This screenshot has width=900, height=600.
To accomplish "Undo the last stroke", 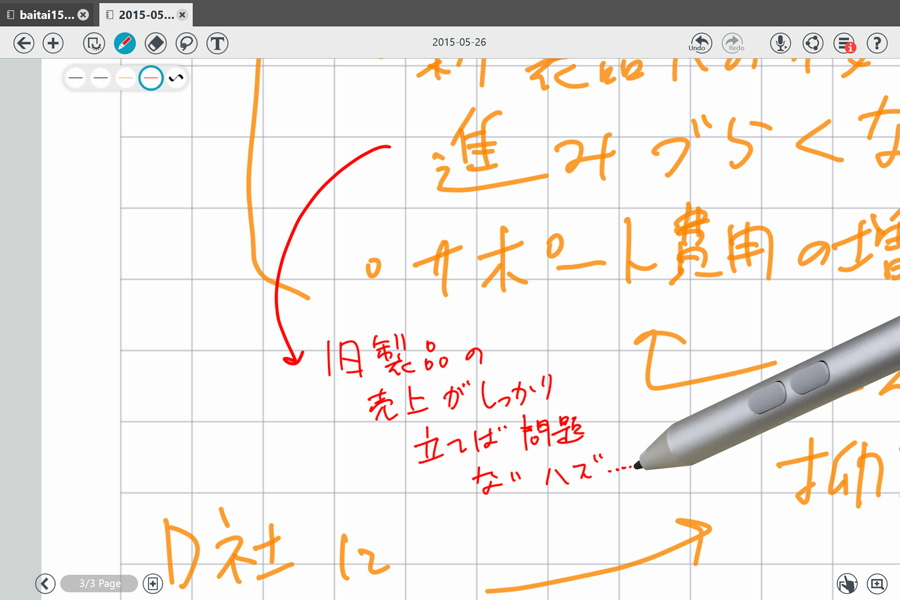I will tap(700, 43).
